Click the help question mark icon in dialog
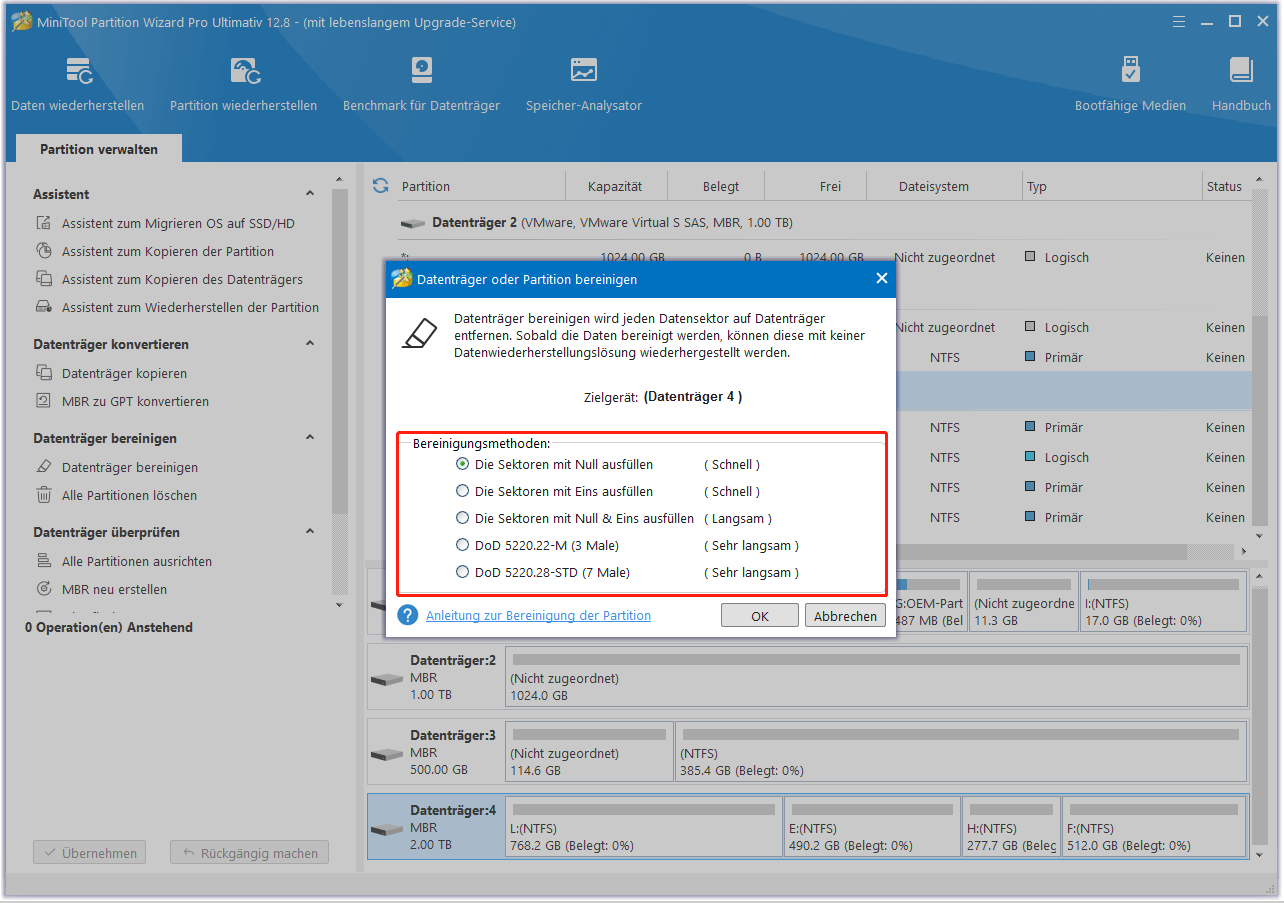1284x903 pixels. coord(407,615)
